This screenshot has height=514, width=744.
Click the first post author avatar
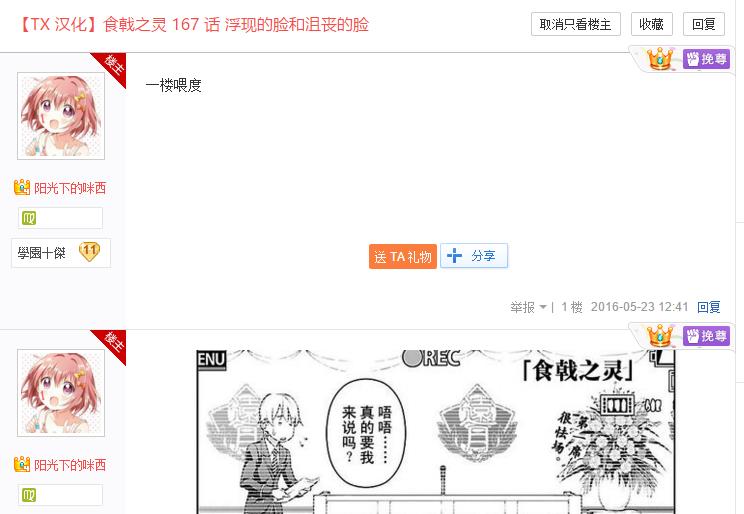click(x=61, y=116)
